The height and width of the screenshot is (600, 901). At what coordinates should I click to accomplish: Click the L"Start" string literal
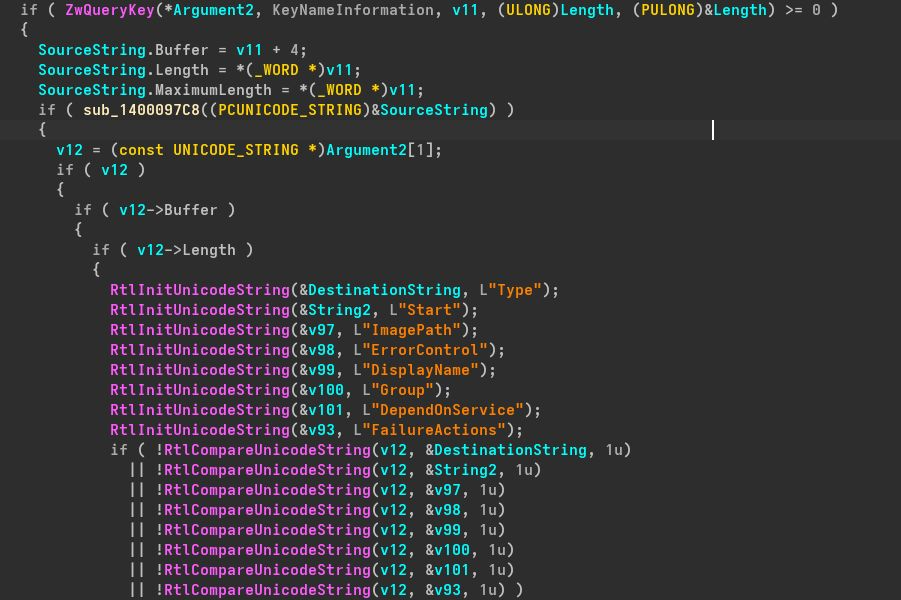pos(425,310)
